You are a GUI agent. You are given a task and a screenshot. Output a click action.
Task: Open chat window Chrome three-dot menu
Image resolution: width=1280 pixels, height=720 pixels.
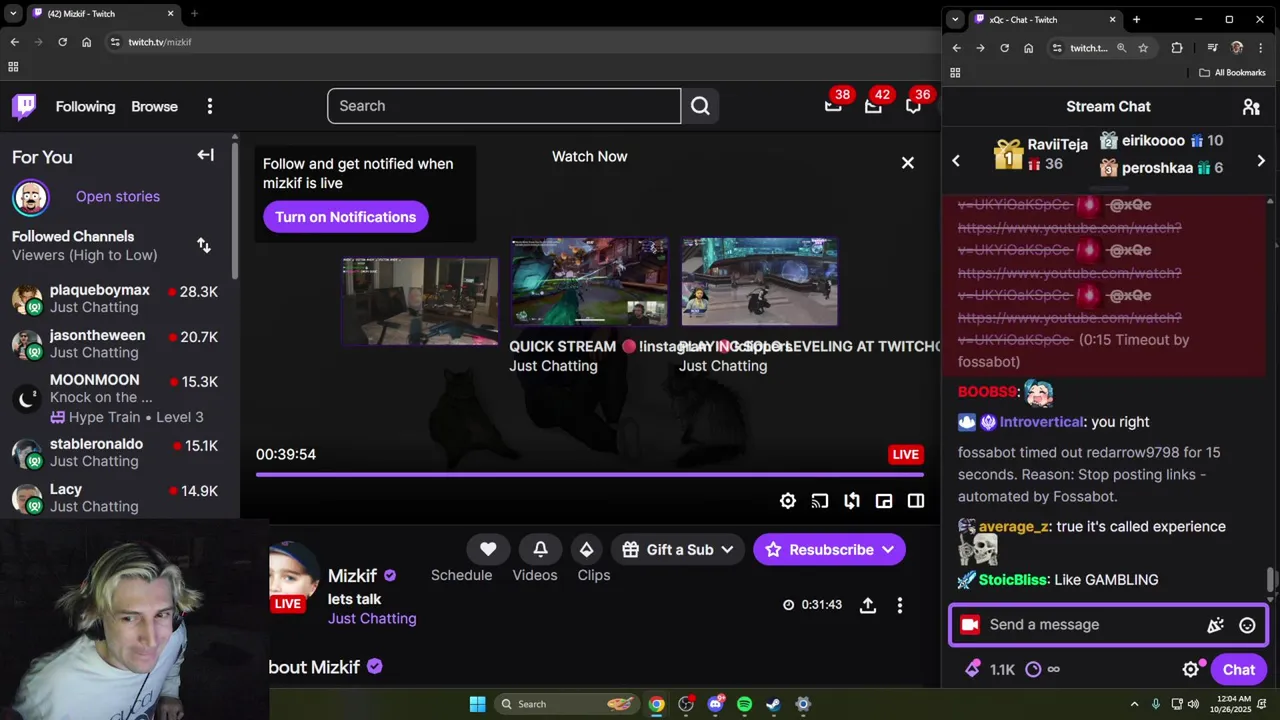tap(1260, 48)
